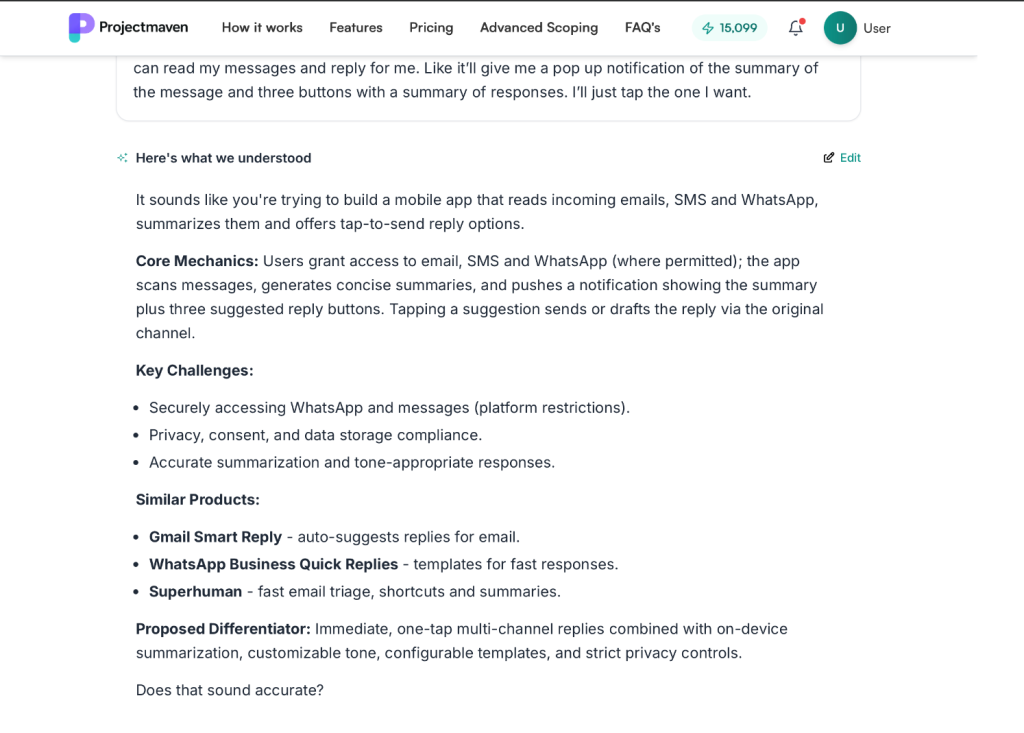Click the Edit link text
This screenshot has width=1024, height=733.
[850, 158]
